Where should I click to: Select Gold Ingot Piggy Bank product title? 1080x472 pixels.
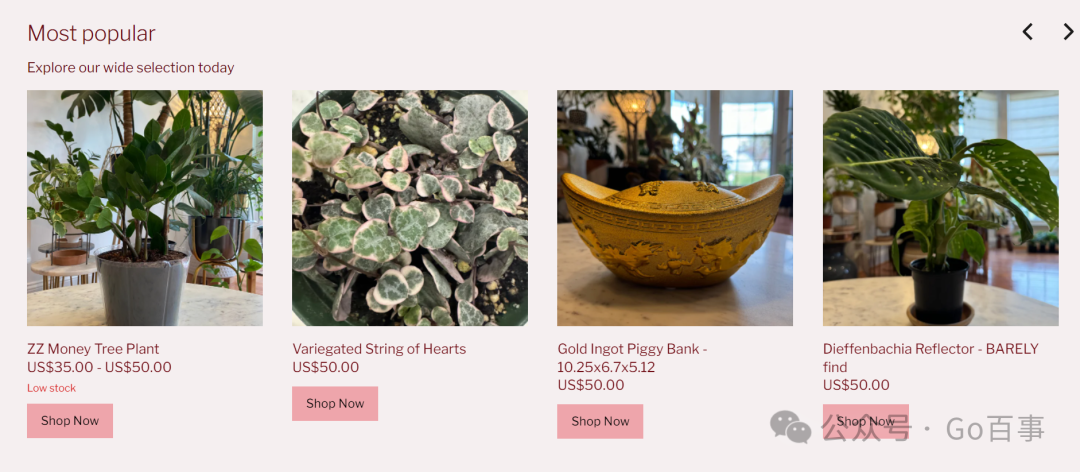pyautogui.click(x=632, y=358)
